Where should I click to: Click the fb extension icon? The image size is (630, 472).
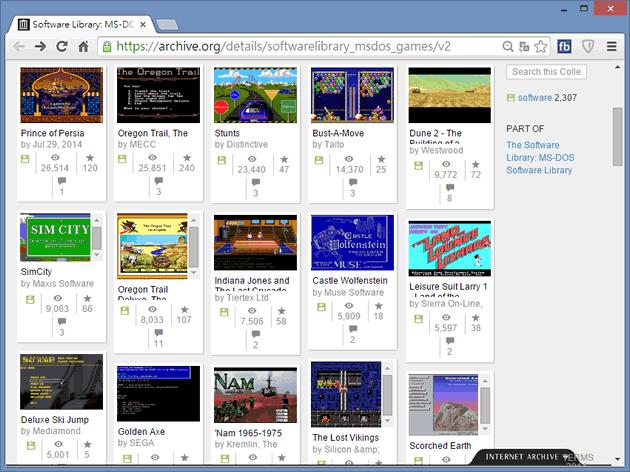pyautogui.click(x=564, y=46)
